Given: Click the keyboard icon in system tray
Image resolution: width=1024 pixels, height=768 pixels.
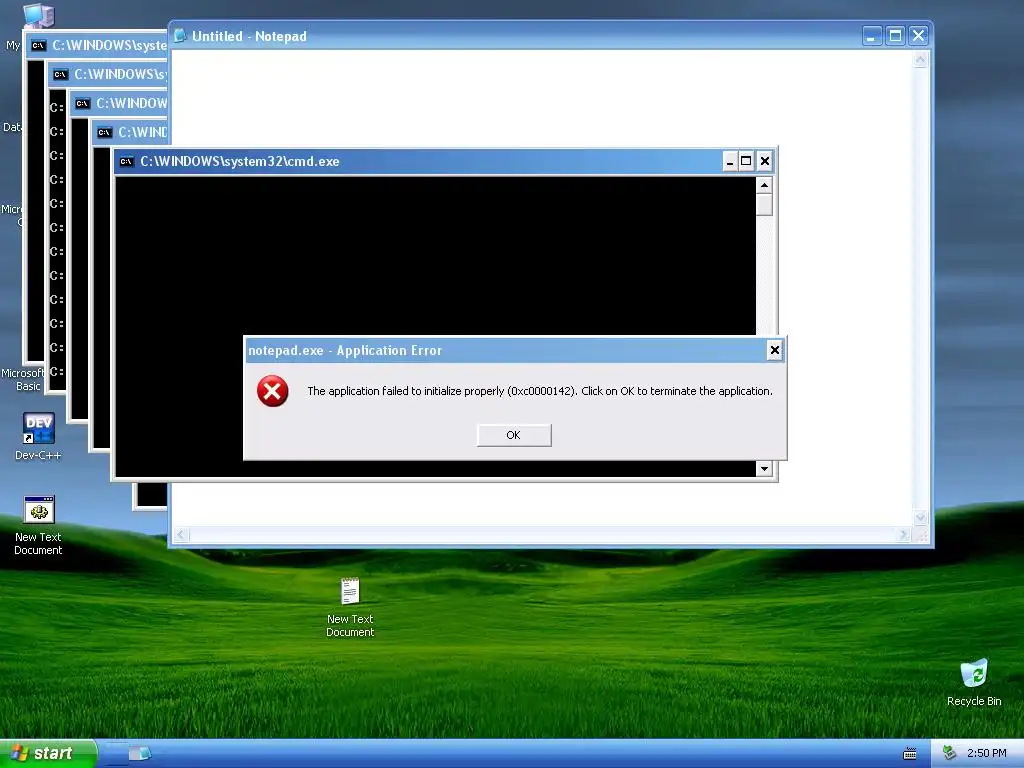Looking at the screenshot, I should 910,754.
